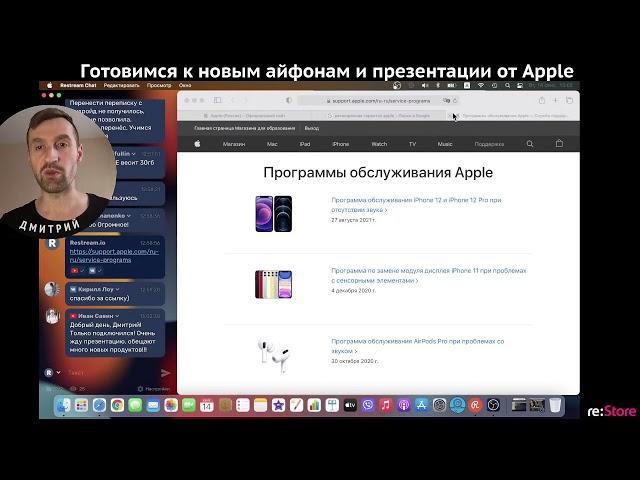The width and height of the screenshot is (640, 480).
Task: Click the Safari address bar
Action: [378, 100]
